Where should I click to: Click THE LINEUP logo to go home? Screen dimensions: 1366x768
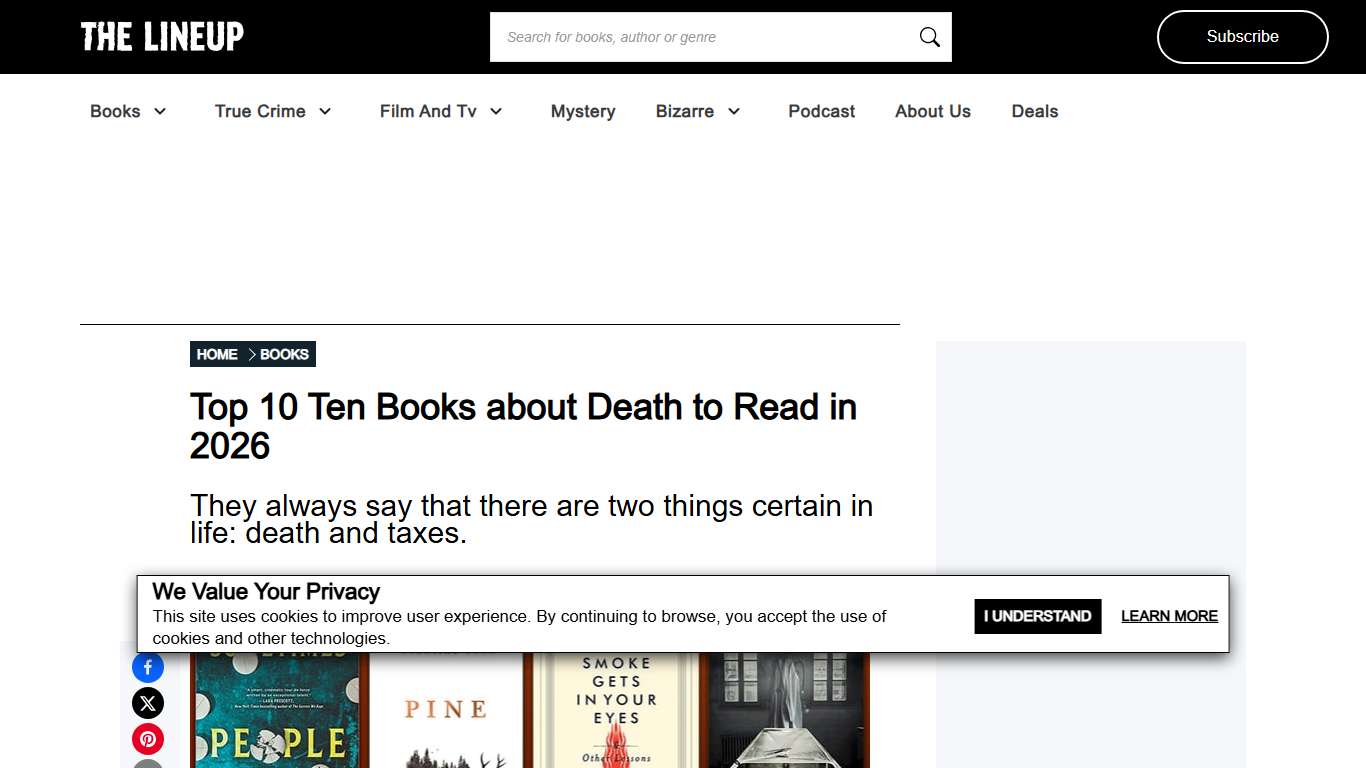(x=161, y=36)
